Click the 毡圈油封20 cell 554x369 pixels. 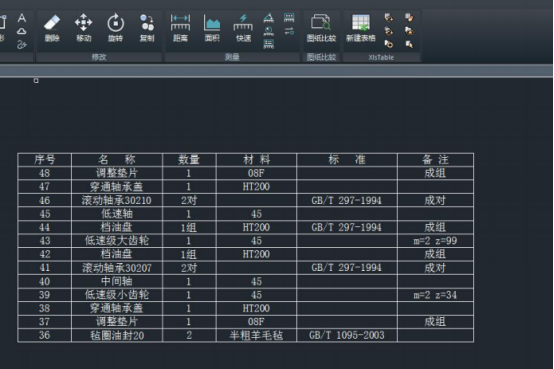click(x=117, y=335)
